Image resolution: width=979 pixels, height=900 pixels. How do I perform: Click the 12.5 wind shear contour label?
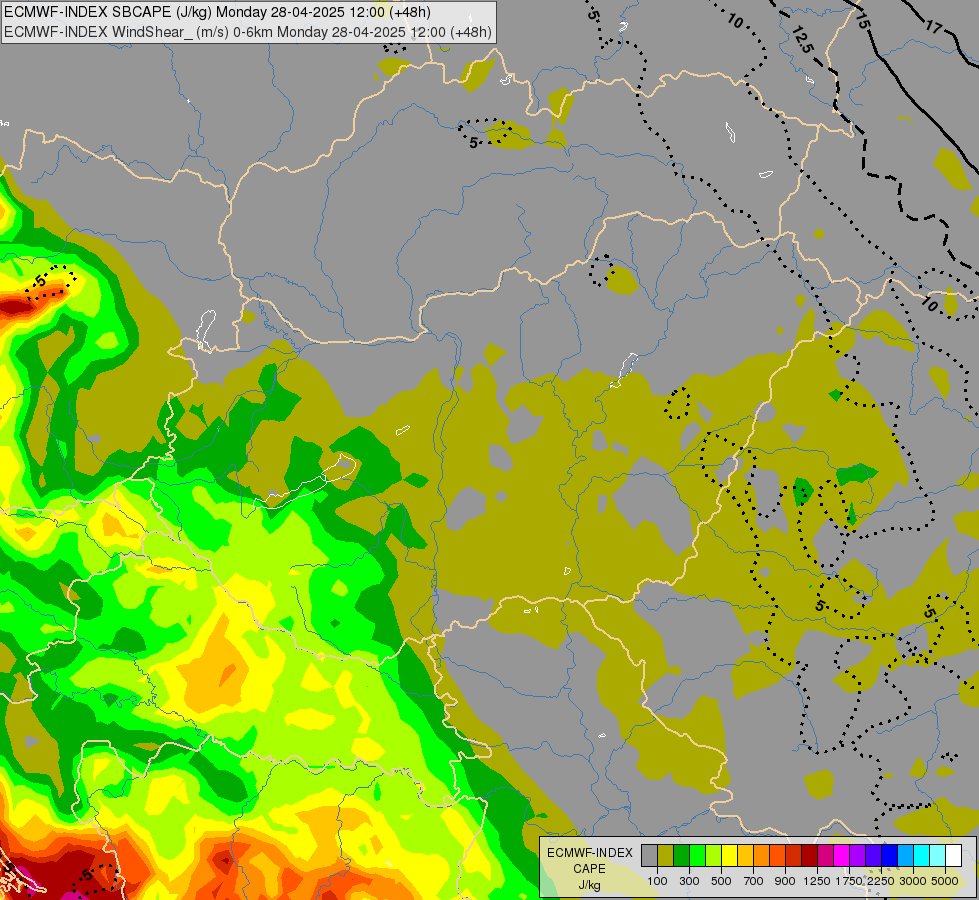pos(803,39)
